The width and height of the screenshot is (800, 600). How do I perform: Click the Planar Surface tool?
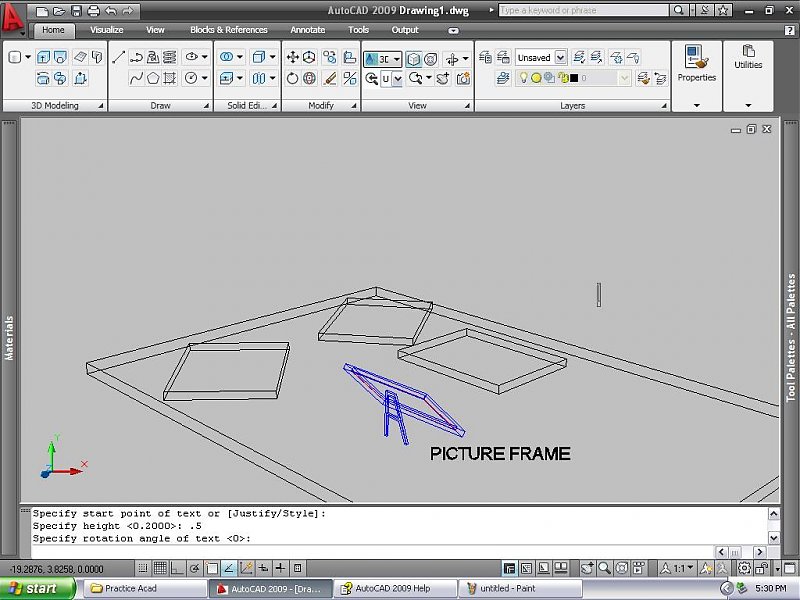click(80, 57)
